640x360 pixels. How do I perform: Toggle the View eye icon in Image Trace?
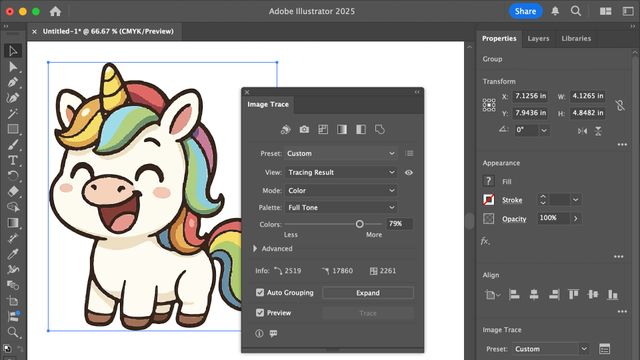click(409, 172)
